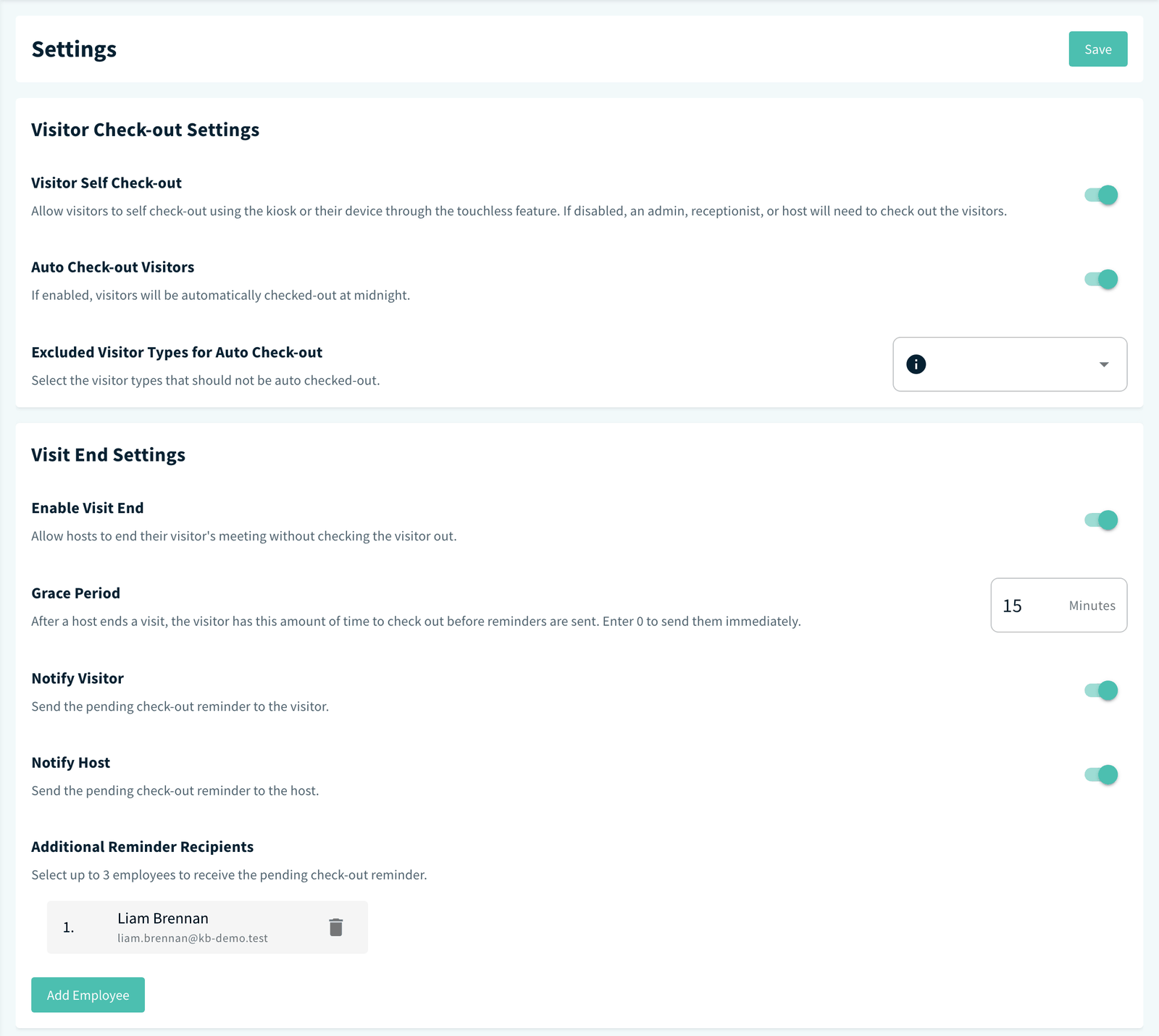Viewport: 1159px width, 1036px height.
Task: Click the liam.brennan@kb-demo.test email text
Action: coord(193,938)
